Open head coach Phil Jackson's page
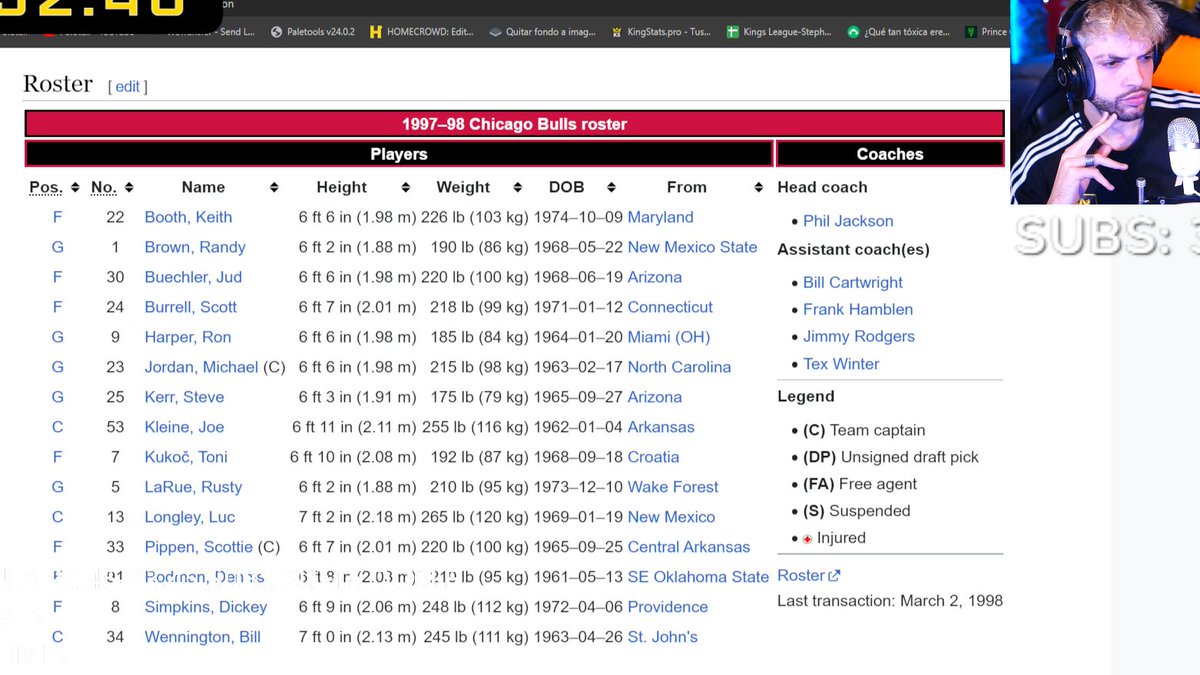This screenshot has height=675, width=1200. (x=848, y=221)
